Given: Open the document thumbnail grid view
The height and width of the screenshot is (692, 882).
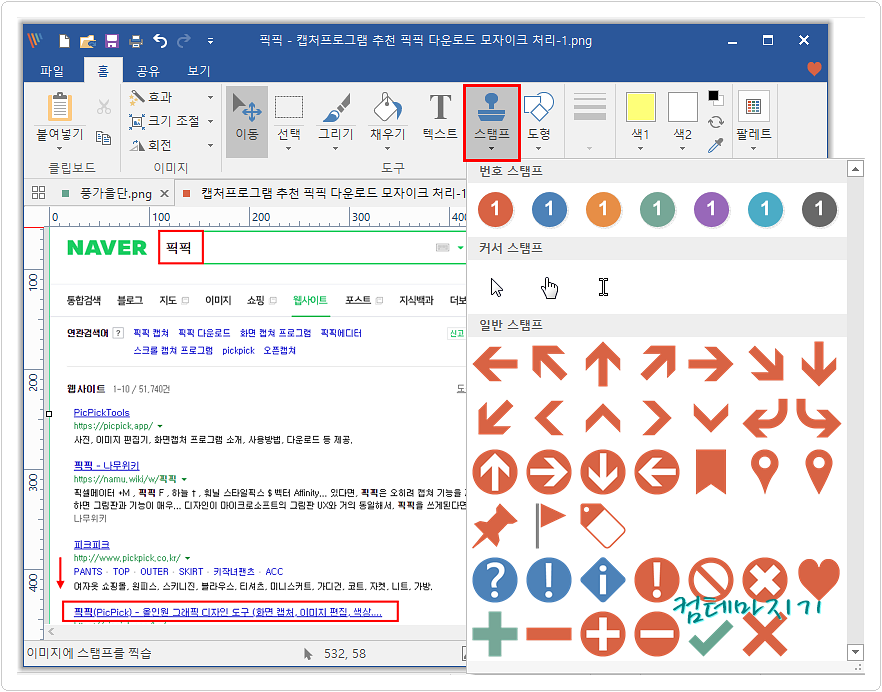Looking at the screenshot, I should coord(38,193).
